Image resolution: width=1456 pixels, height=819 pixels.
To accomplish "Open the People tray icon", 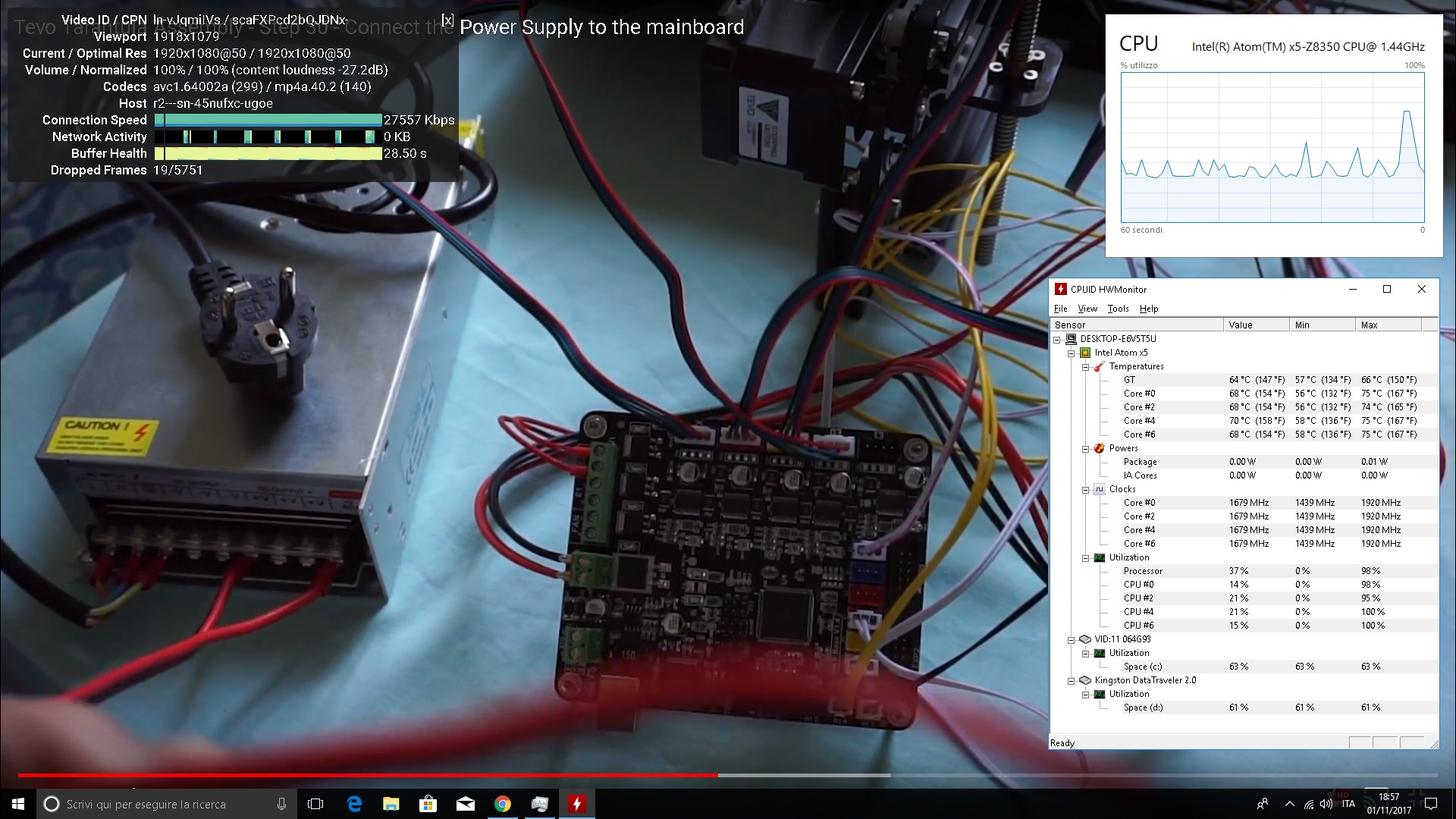I will [x=1262, y=804].
